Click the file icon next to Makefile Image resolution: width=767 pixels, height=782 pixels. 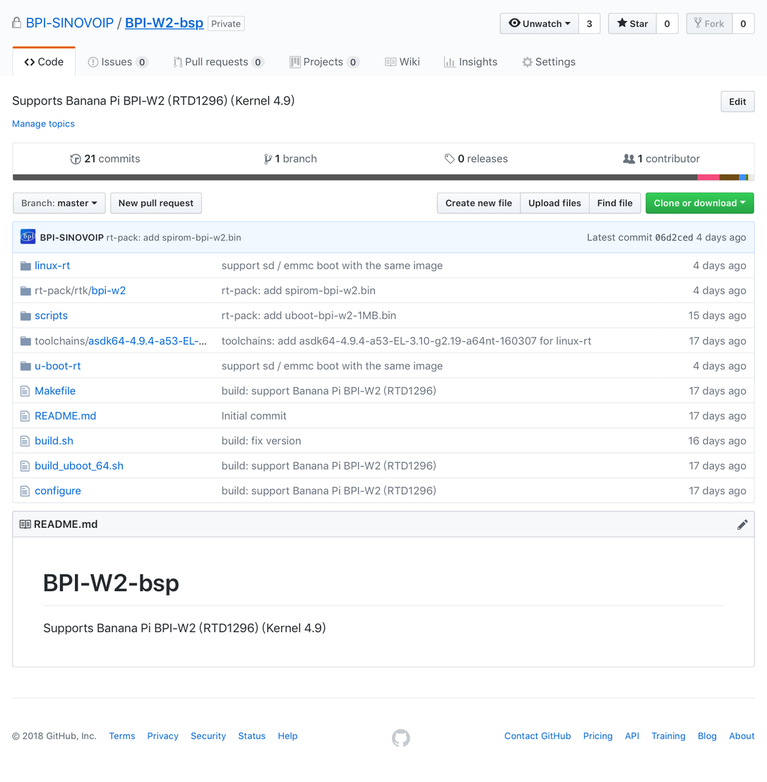tap(25, 391)
